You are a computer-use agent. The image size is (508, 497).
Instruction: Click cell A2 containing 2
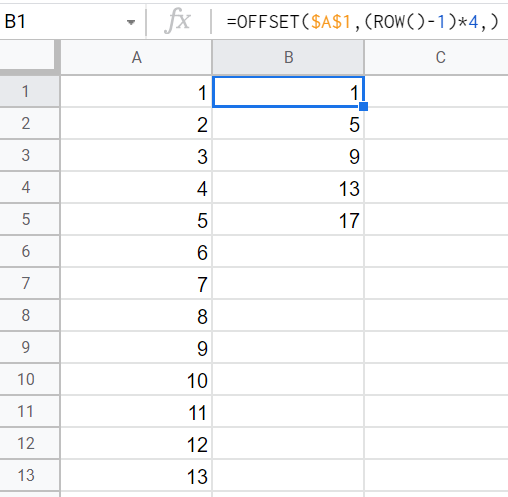[x=136, y=123]
